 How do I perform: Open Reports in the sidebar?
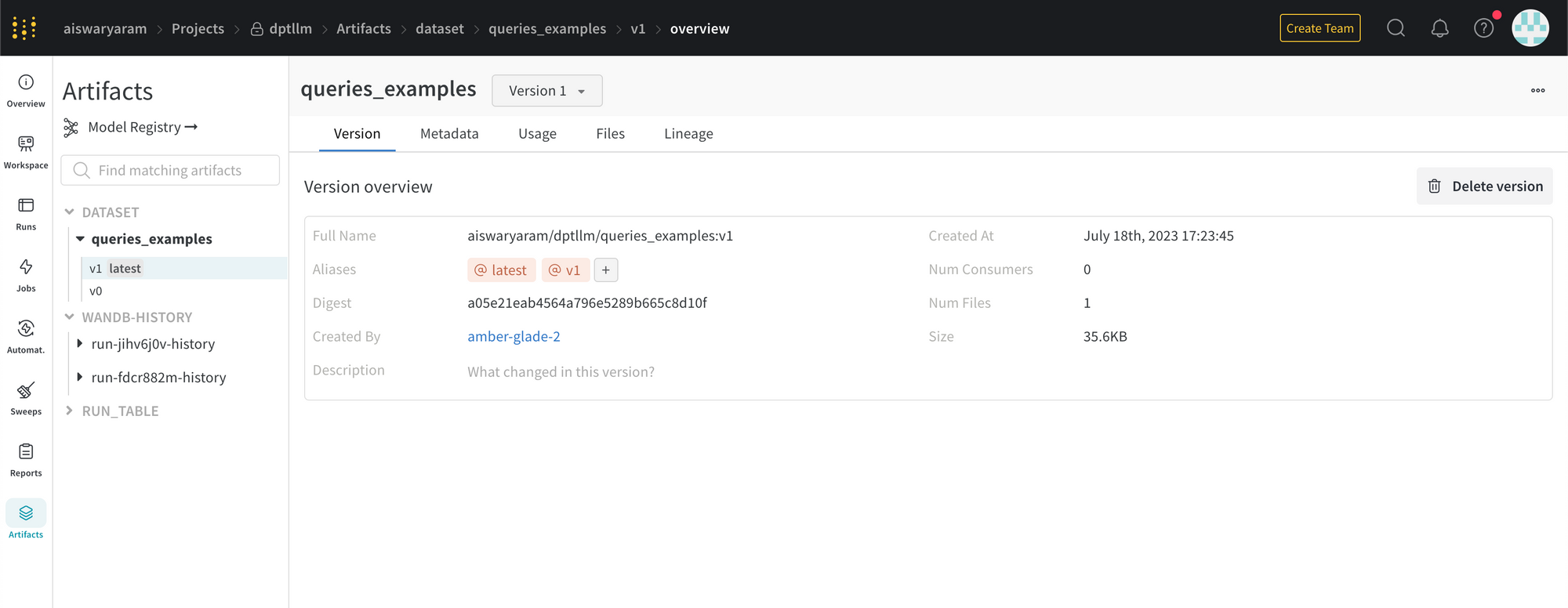[26, 460]
